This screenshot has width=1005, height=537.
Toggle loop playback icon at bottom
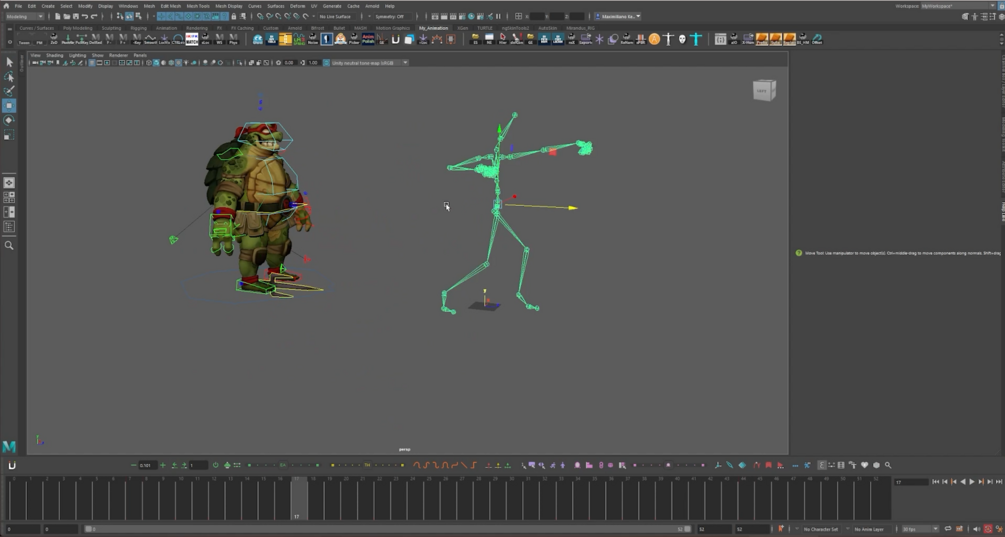click(948, 529)
